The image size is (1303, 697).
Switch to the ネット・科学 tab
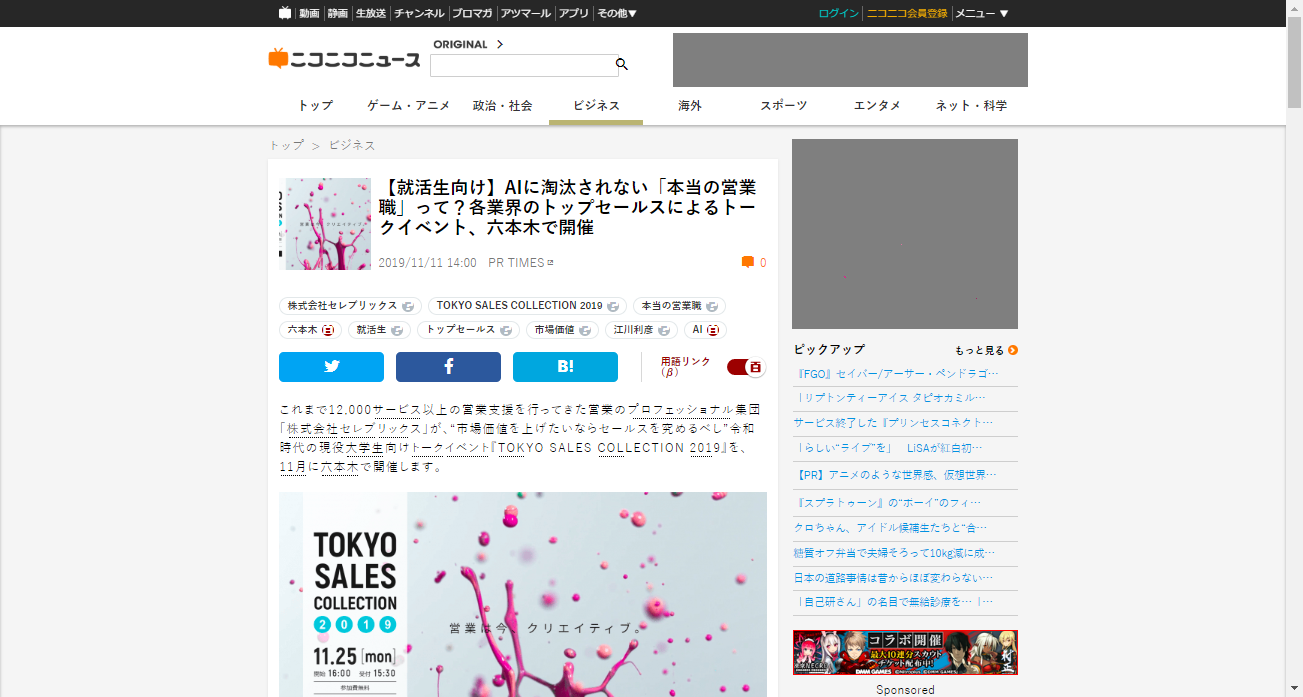[x=971, y=105]
